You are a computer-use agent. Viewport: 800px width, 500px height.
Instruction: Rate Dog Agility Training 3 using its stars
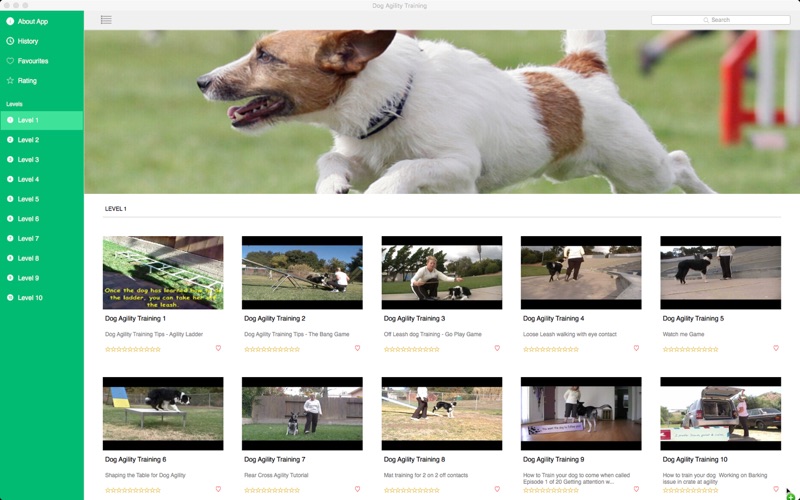(412, 349)
